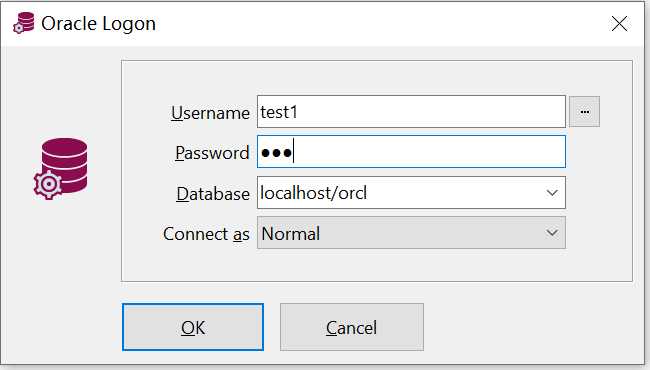Click the Username label
Image resolution: width=650 pixels, height=370 pixels.
(210, 113)
